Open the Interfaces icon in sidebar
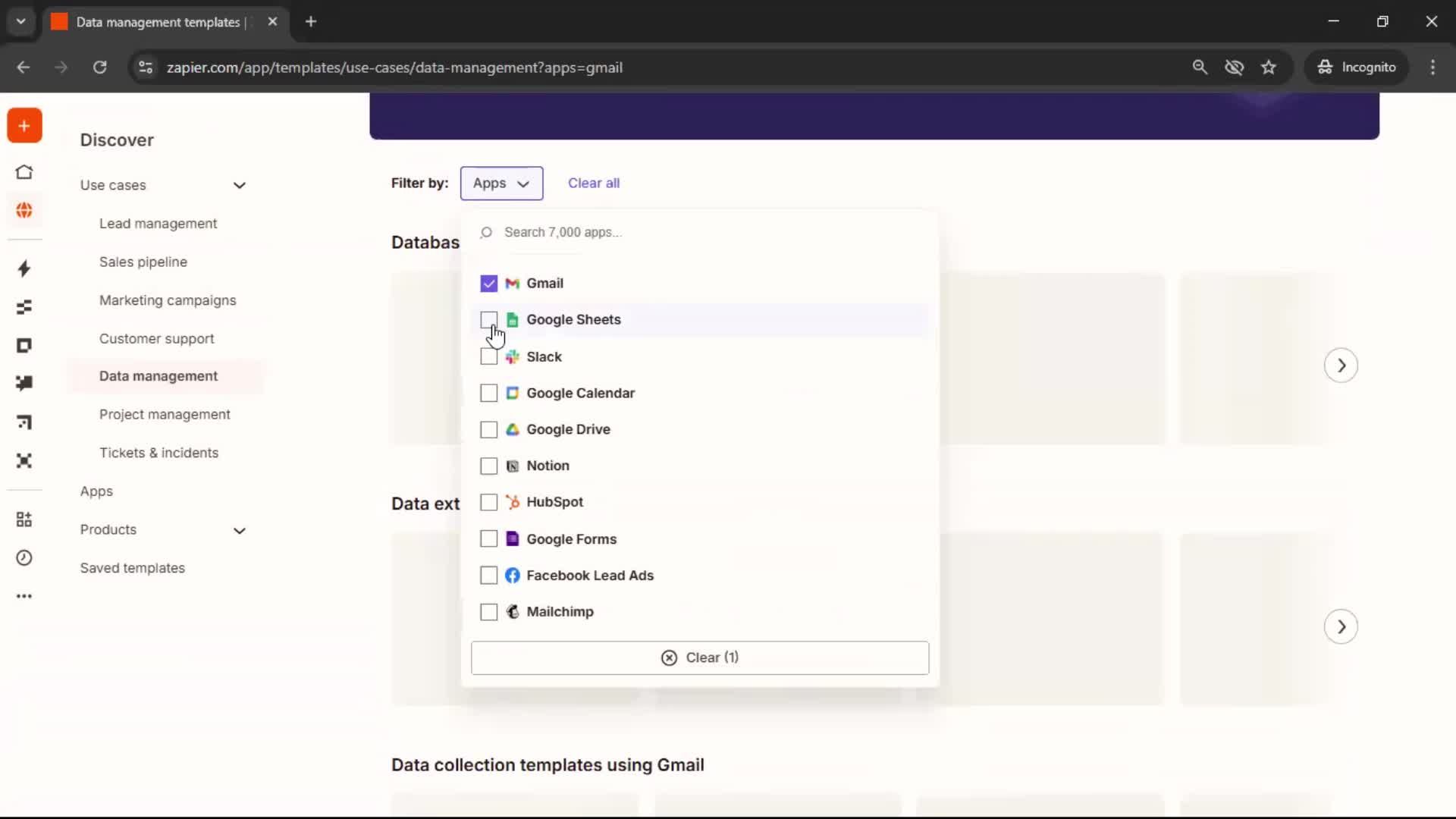The width and height of the screenshot is (1456, 819). click(24, 346)
